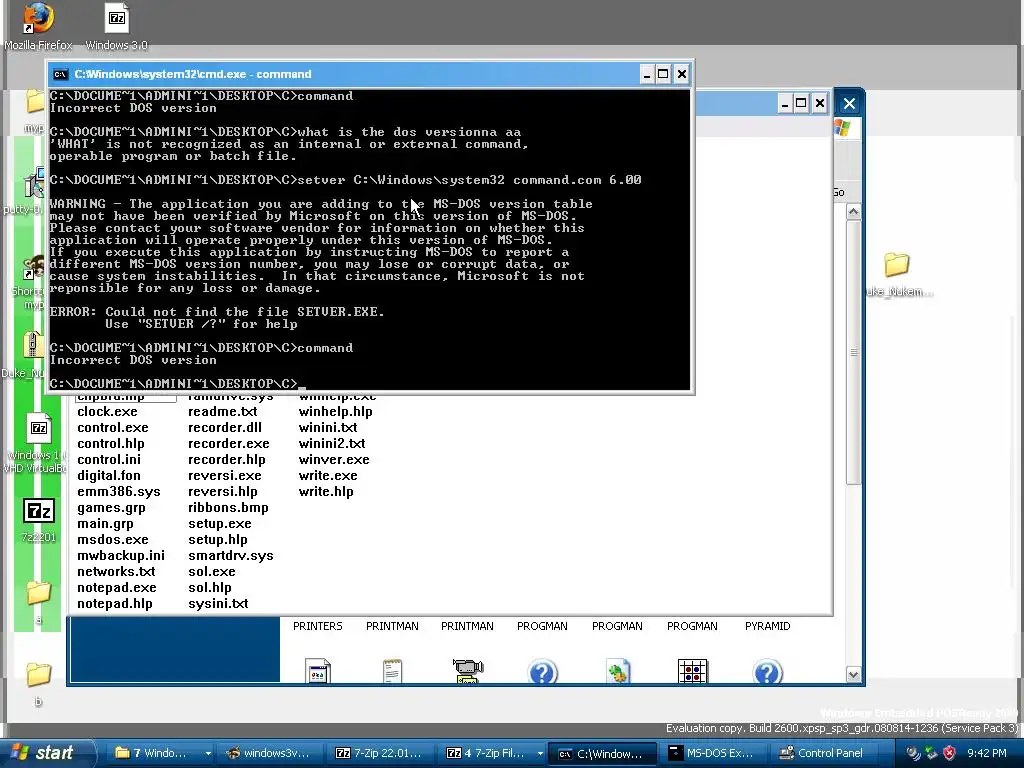
Task: Switch to the 7-Zip 22.01 taskbar button
Action: click(x=379, y=753)
